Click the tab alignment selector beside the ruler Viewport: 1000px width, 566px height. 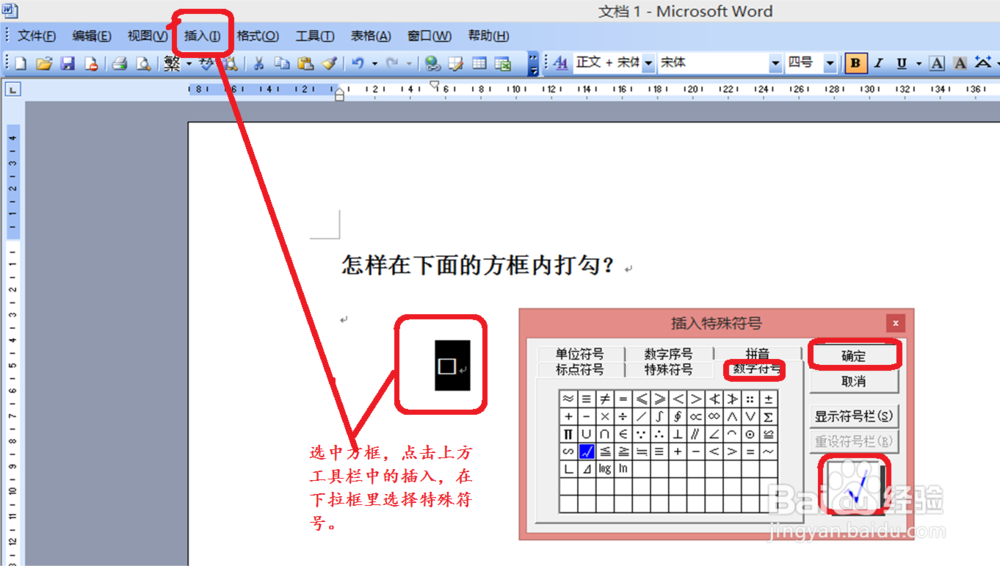(13, 89)
